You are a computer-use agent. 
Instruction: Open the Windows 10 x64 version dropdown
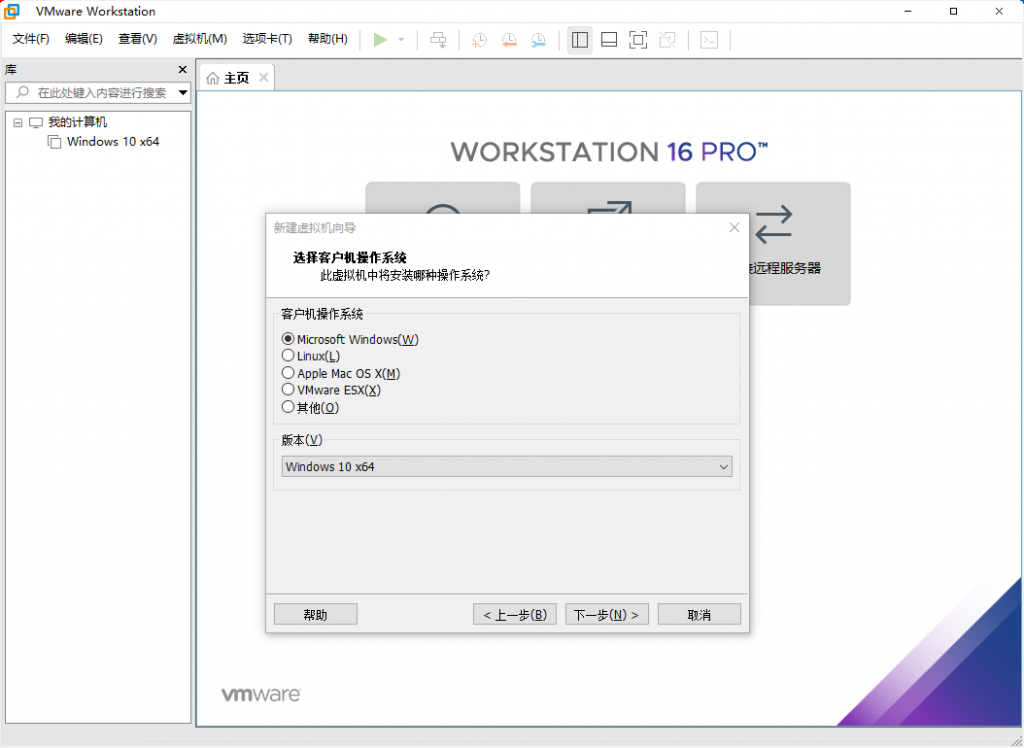pyautogui.click(x=724, y=466)
